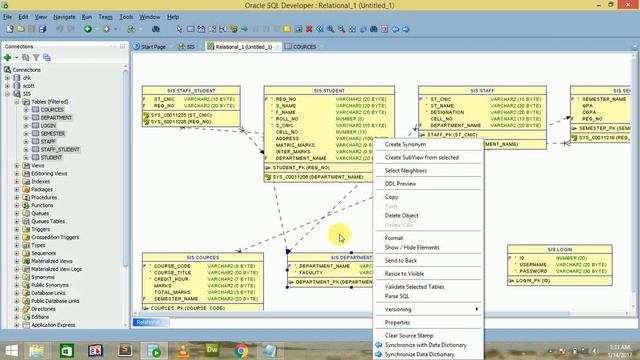640x360 pixels.
Task: Open the Versioning submenu
Action: pos(428,309)
